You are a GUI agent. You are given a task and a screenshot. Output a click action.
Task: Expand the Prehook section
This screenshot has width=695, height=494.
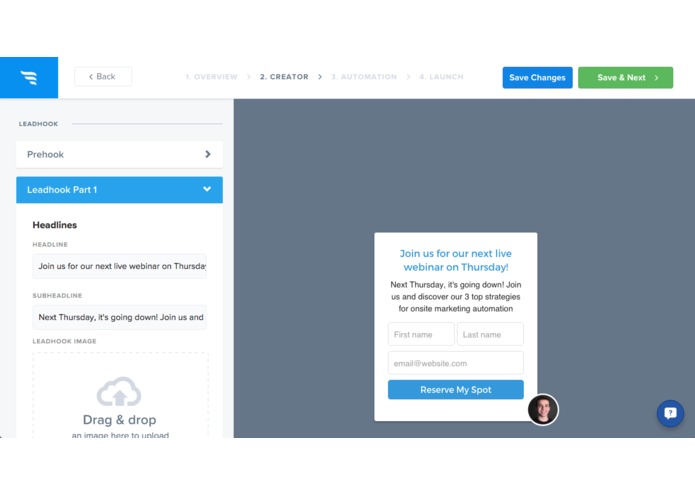click(119, 154)
